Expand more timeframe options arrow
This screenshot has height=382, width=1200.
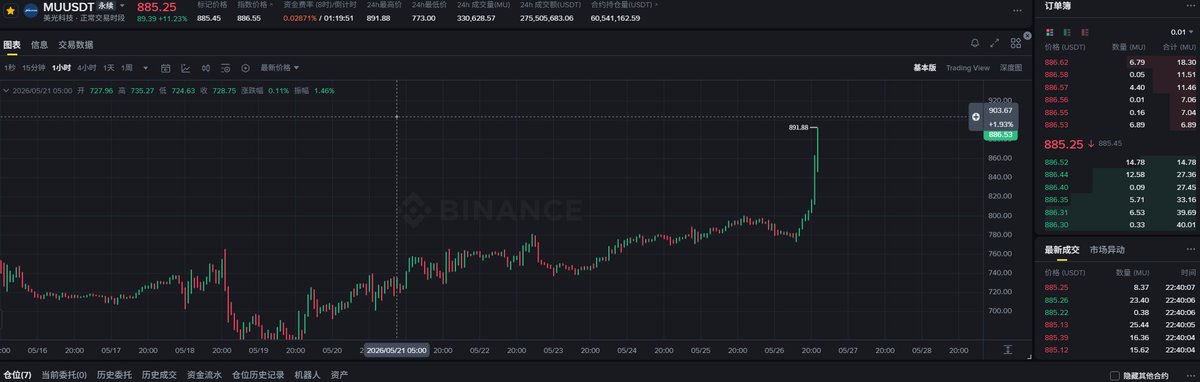(x=146, y=68)
